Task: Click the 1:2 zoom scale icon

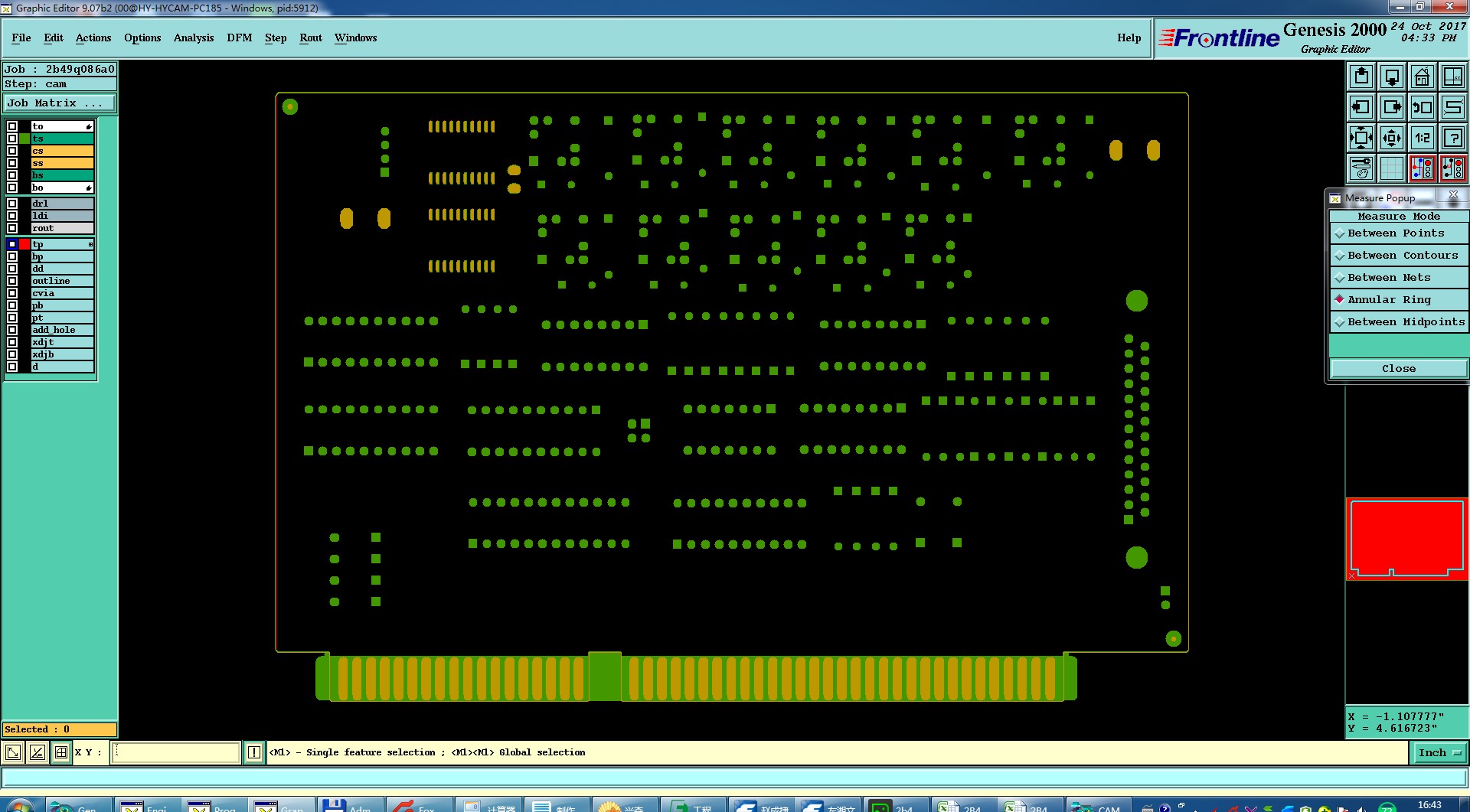Action: [1423, 138]
